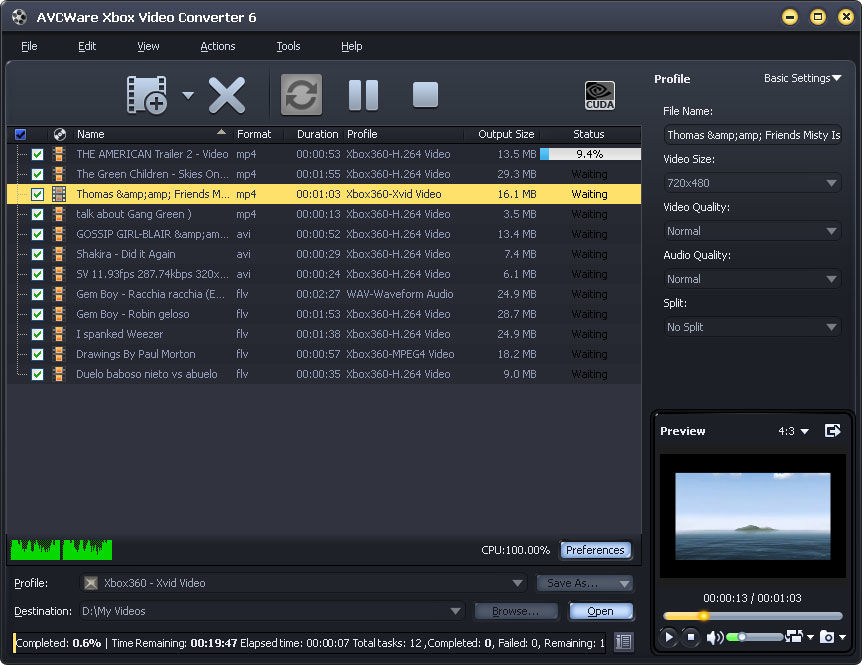Stop the conversion
Screen dimensions: 862x665
pos(426,95)
